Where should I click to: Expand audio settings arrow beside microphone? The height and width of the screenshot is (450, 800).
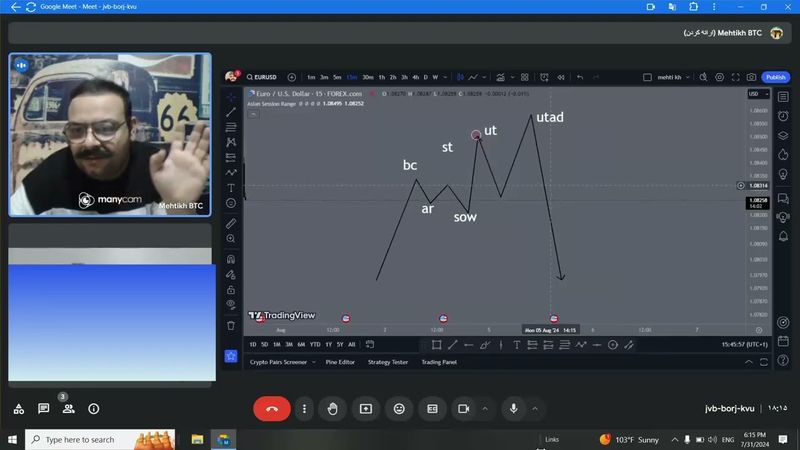tap(535, 408)
